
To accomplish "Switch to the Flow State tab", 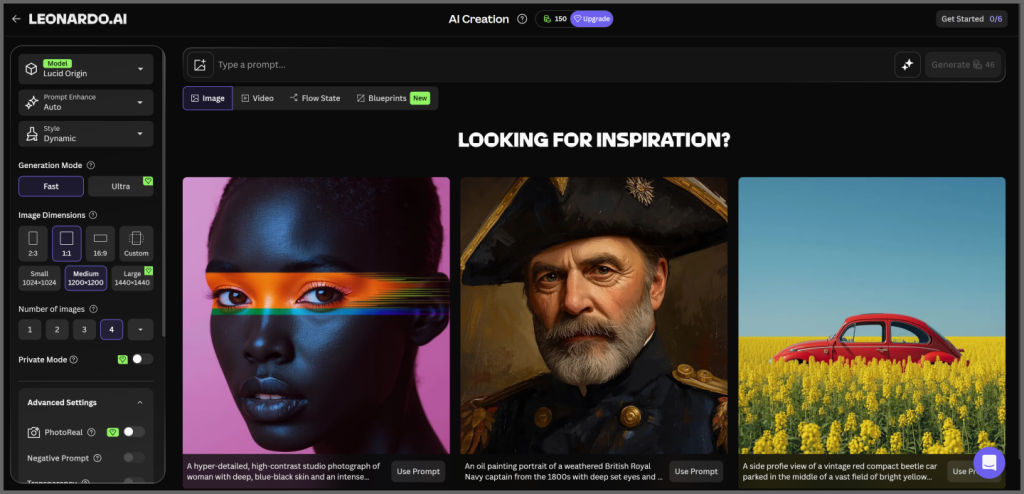I will click(315, 98).
